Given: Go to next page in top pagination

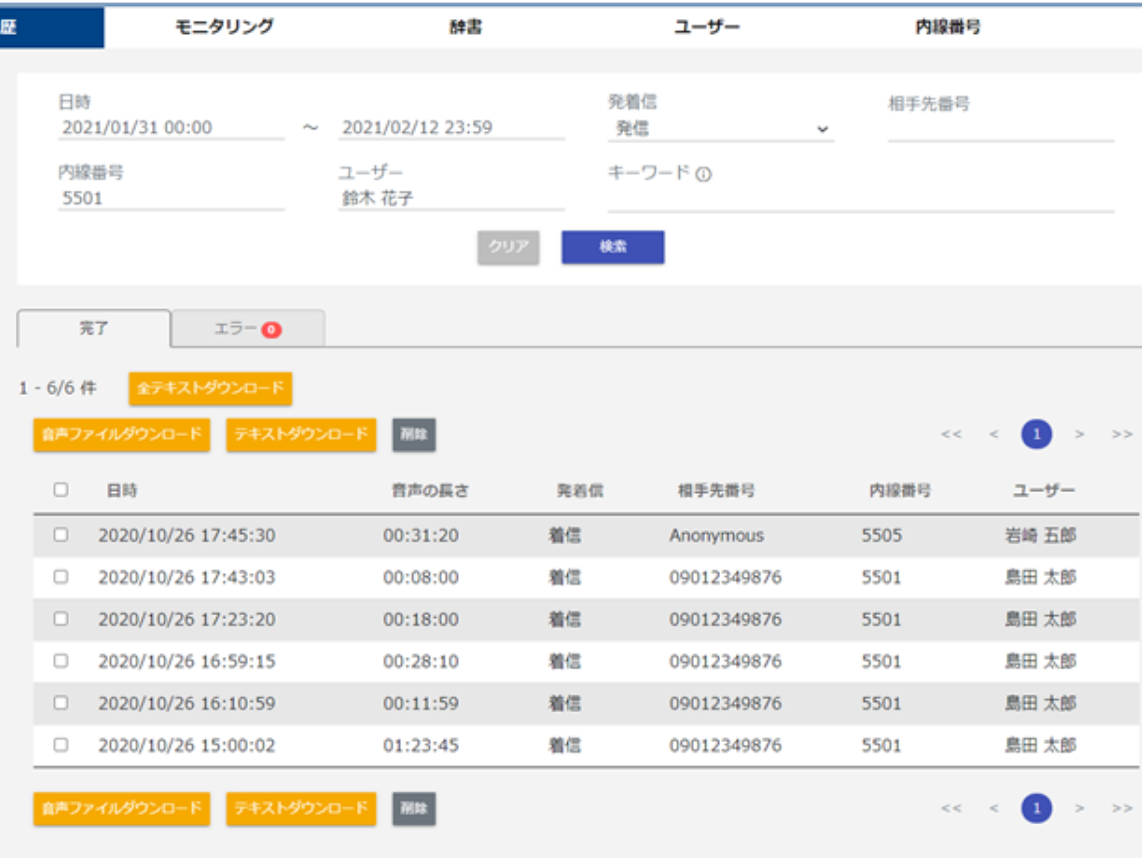Looking at the screenshot, I should pyautogui.click(x=1079, y=434).
